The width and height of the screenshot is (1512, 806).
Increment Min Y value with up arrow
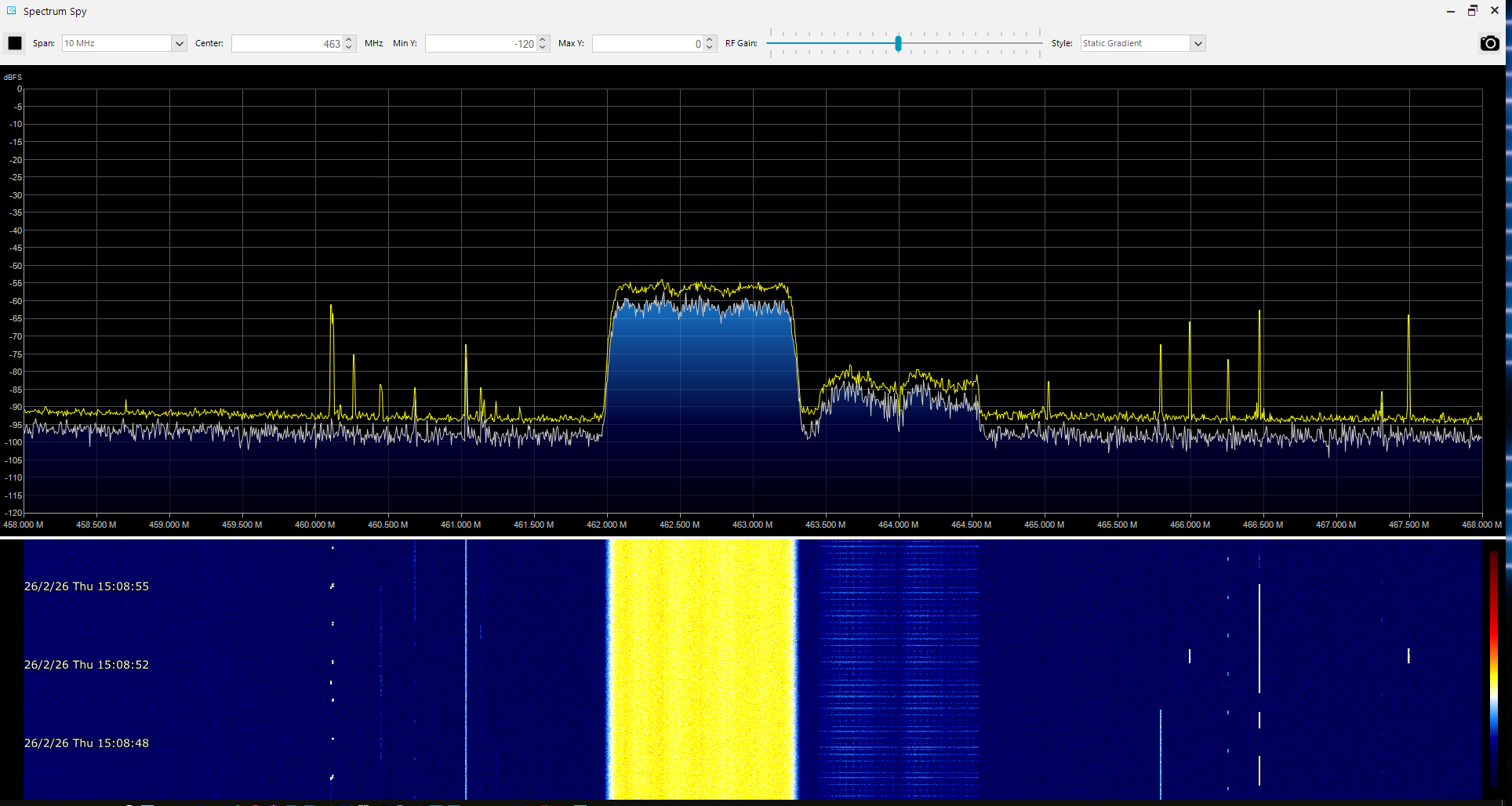pos(543,39)
